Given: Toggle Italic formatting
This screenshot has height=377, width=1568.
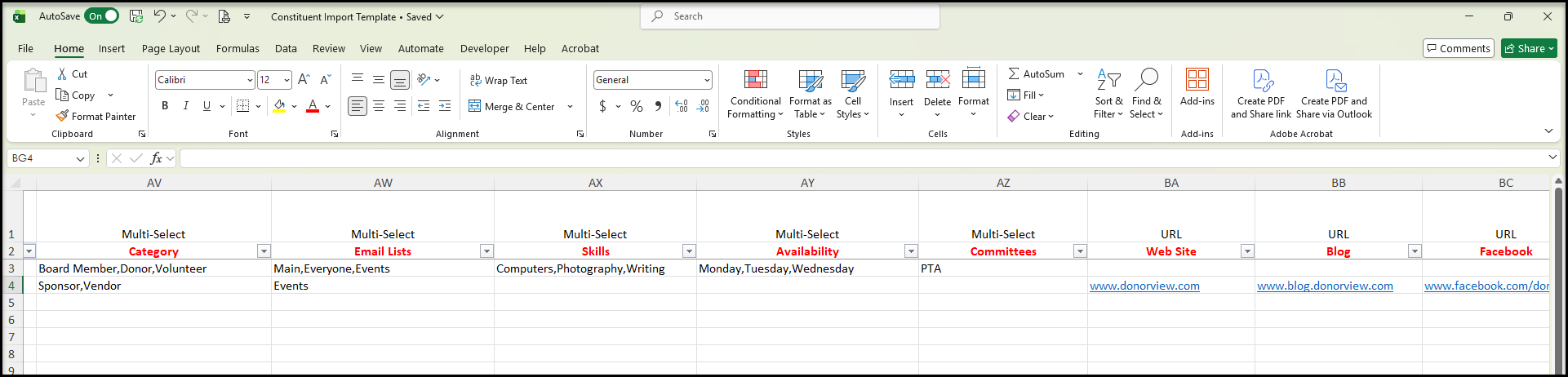Looking at the screenshot, I should coord(186,106).
